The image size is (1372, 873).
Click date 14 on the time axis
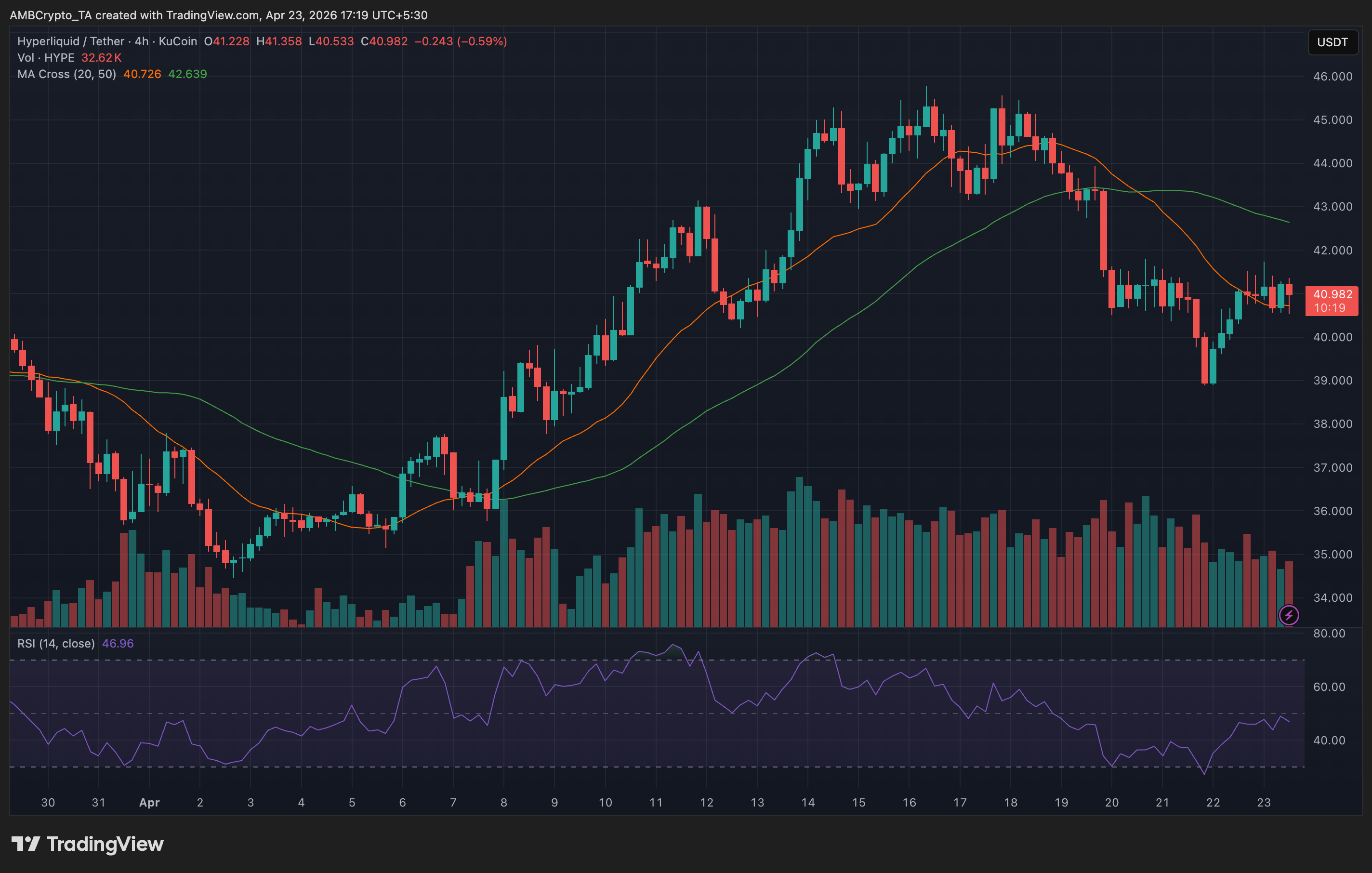[808, 802]
